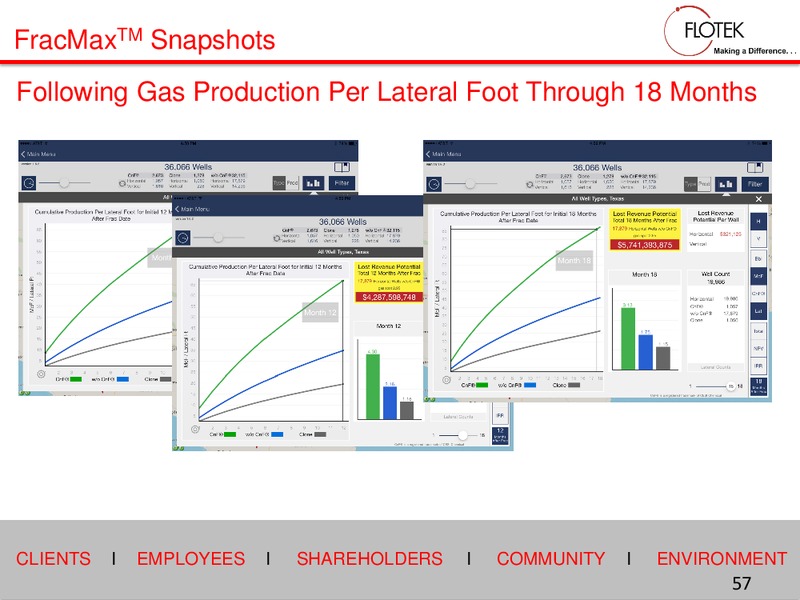Tap refresh icon in front 12-month window
This screenshot has width=800, height=600.
[x=277, y=238]
